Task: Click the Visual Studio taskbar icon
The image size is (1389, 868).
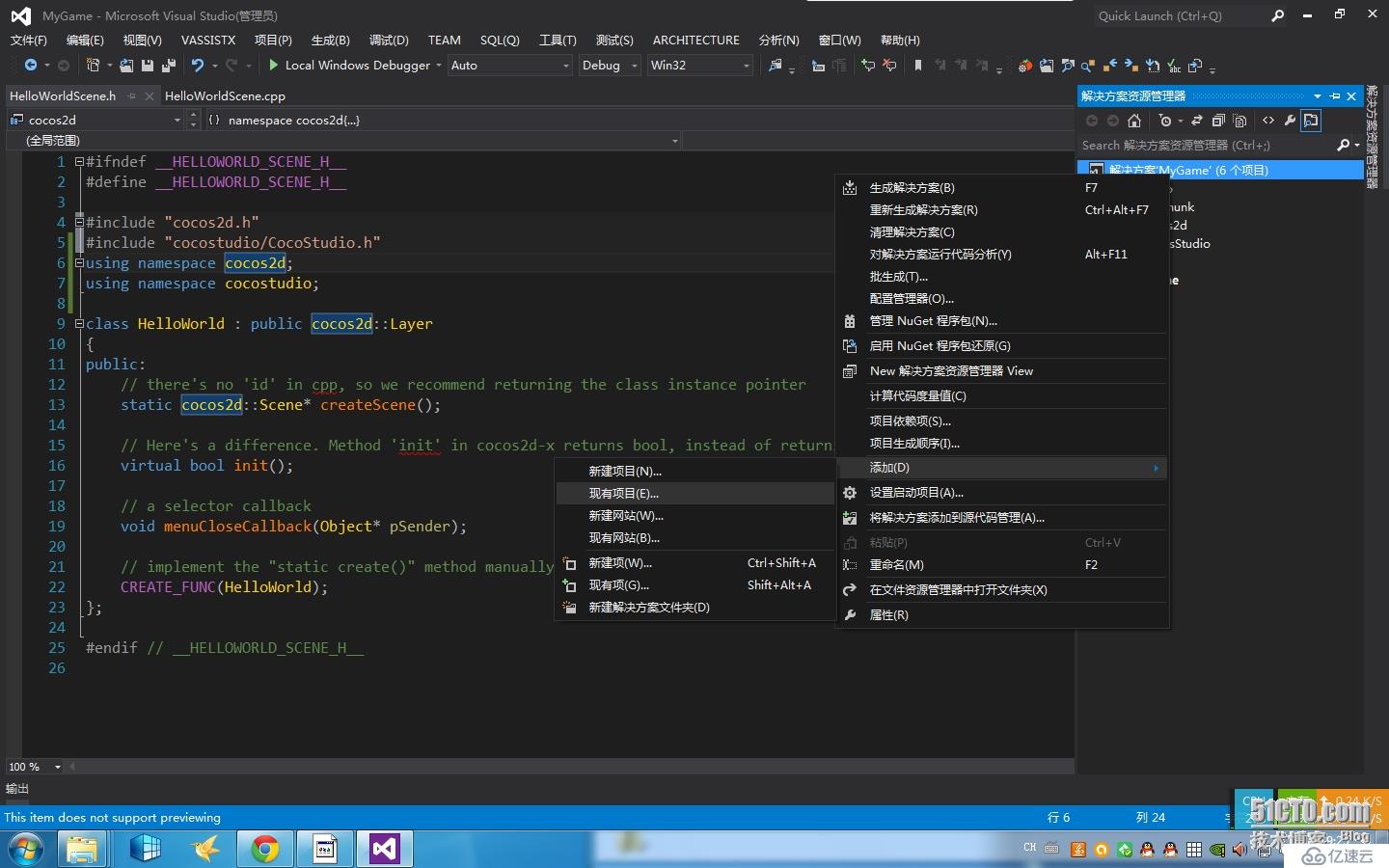Action: [x=384, y=850]
